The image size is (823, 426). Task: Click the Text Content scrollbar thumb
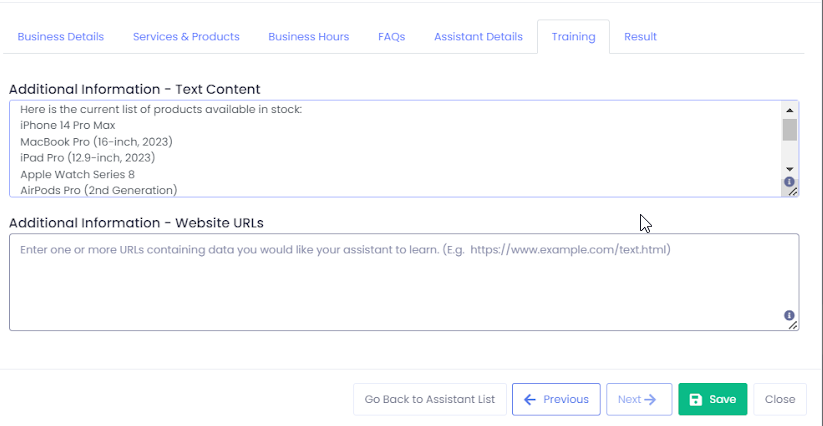[x=789, y=130]
